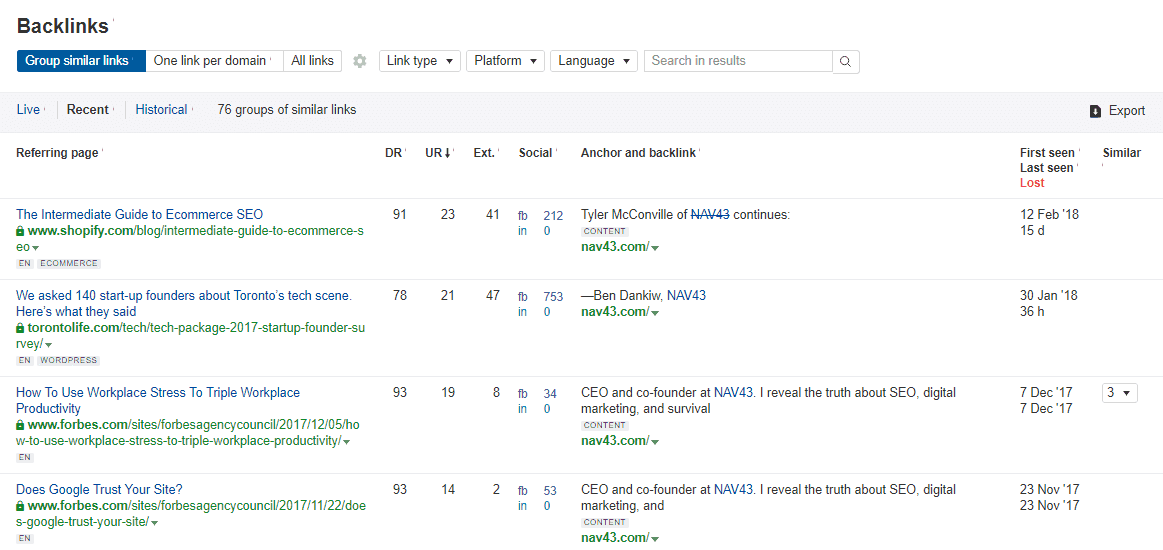Expand nav43.com arrow in Shopify row
1163x550 pixels.
click(655, 248)
